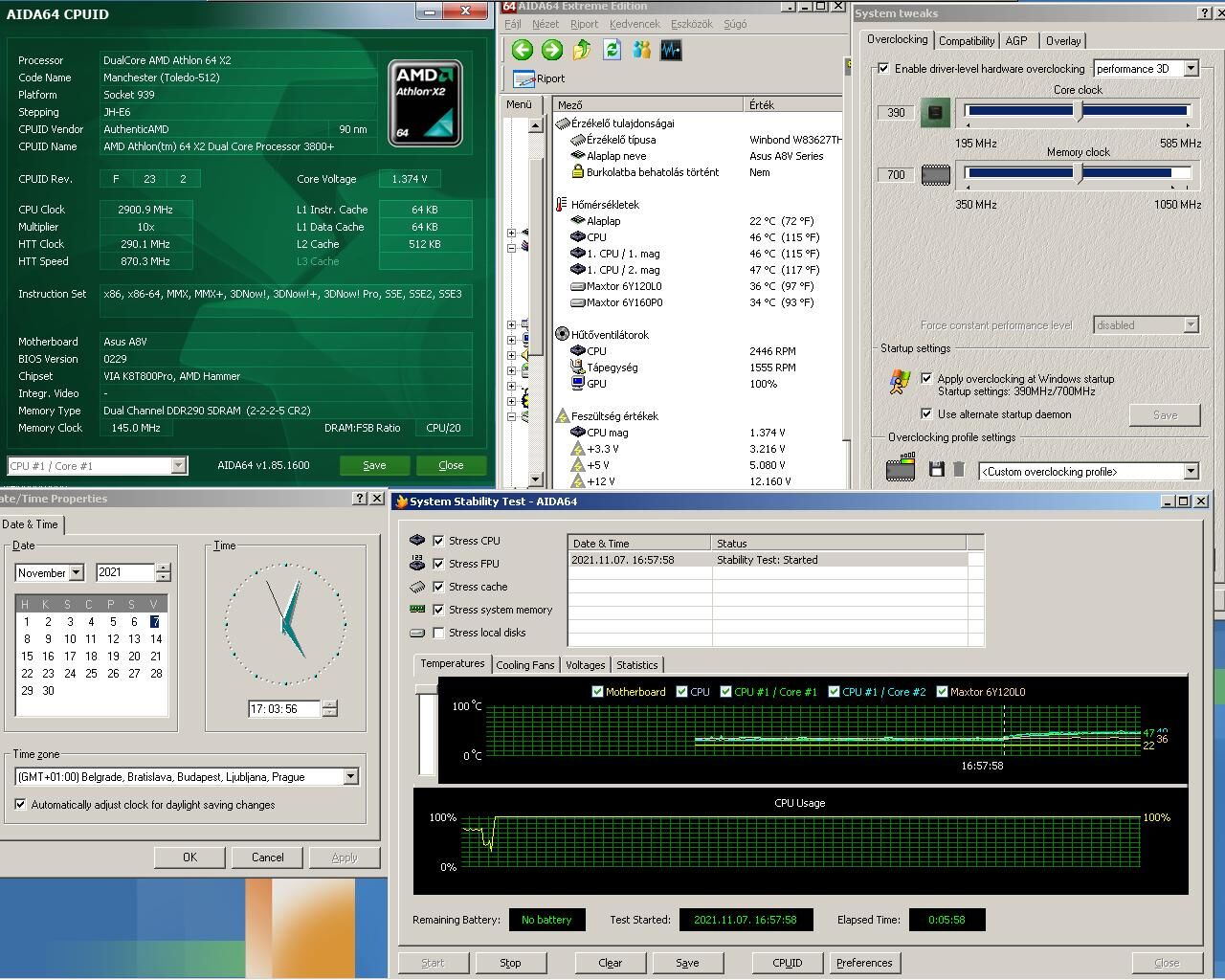Click the CPUID button in stability test
This screenshot has width=1225, height=980.
pos(788,963)
